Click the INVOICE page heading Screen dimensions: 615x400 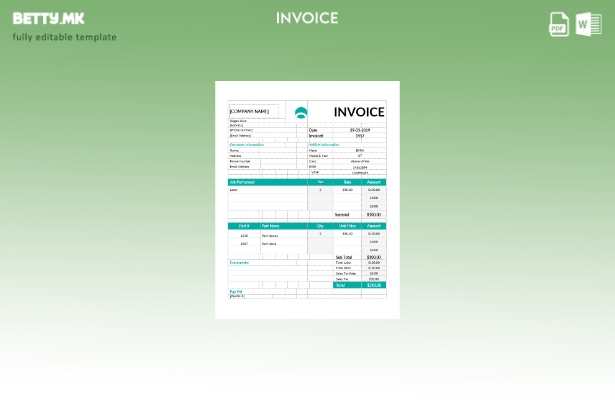pos(307,18)
